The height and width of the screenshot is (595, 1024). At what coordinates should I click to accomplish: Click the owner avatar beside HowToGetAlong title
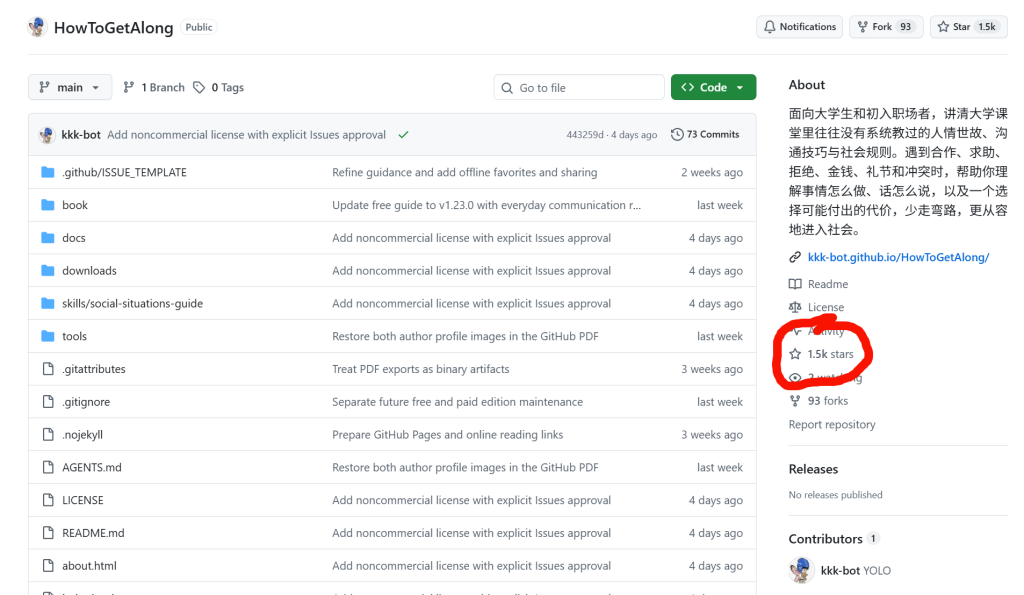click(37, 27)
